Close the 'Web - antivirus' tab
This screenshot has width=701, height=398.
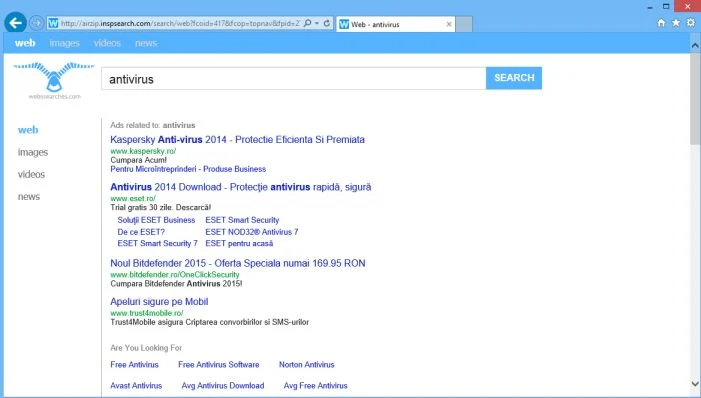[x=449, y=24]
